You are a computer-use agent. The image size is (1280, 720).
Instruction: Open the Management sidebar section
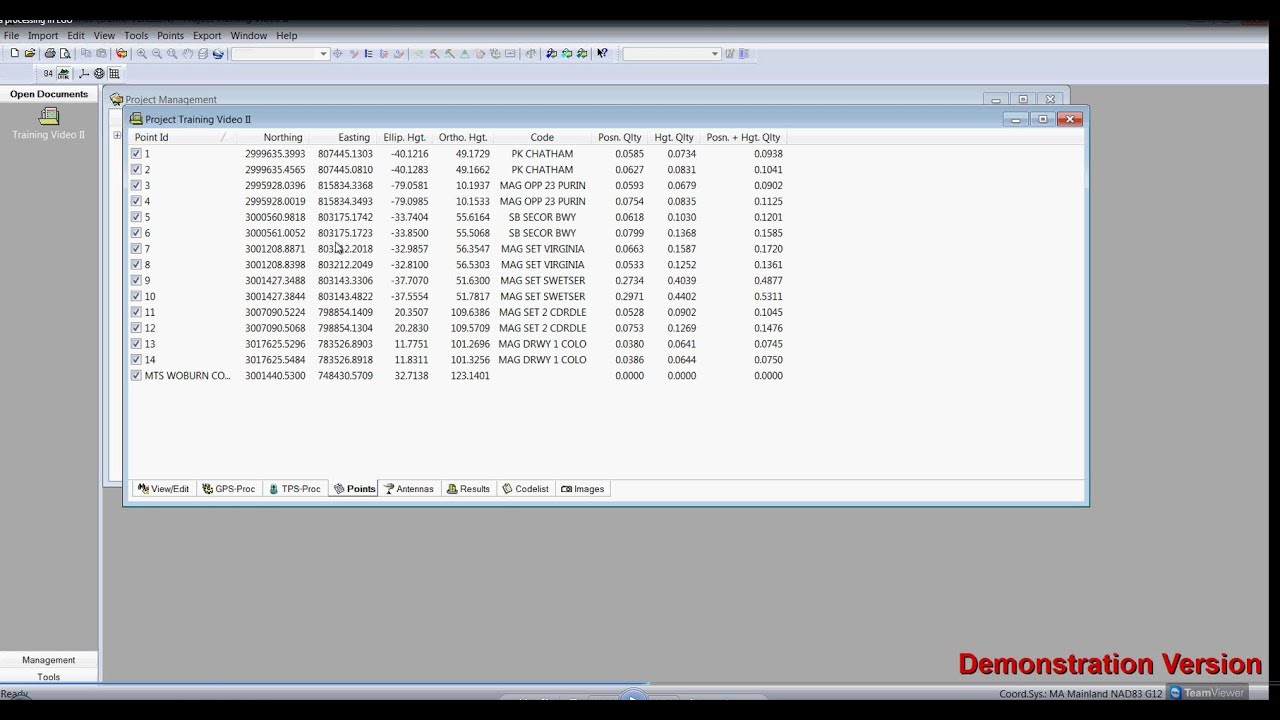[49, 660]
